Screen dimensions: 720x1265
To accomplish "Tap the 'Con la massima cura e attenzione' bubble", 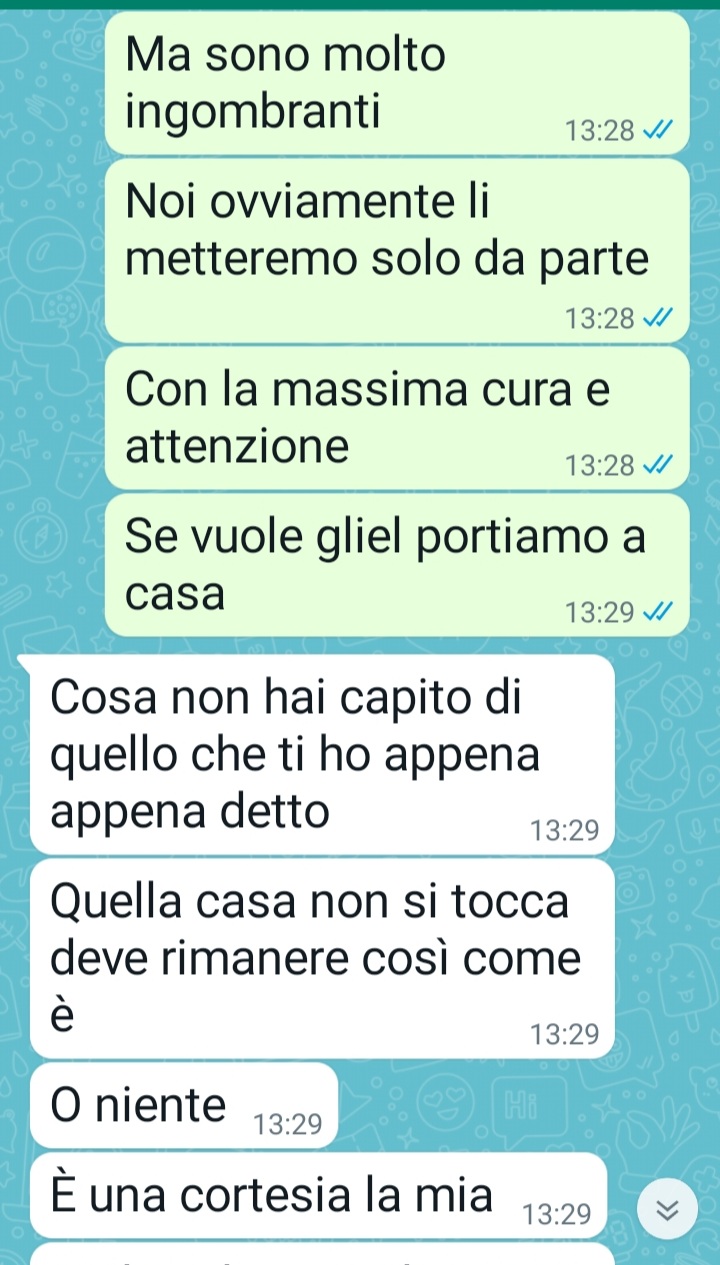I will (397, 418).
